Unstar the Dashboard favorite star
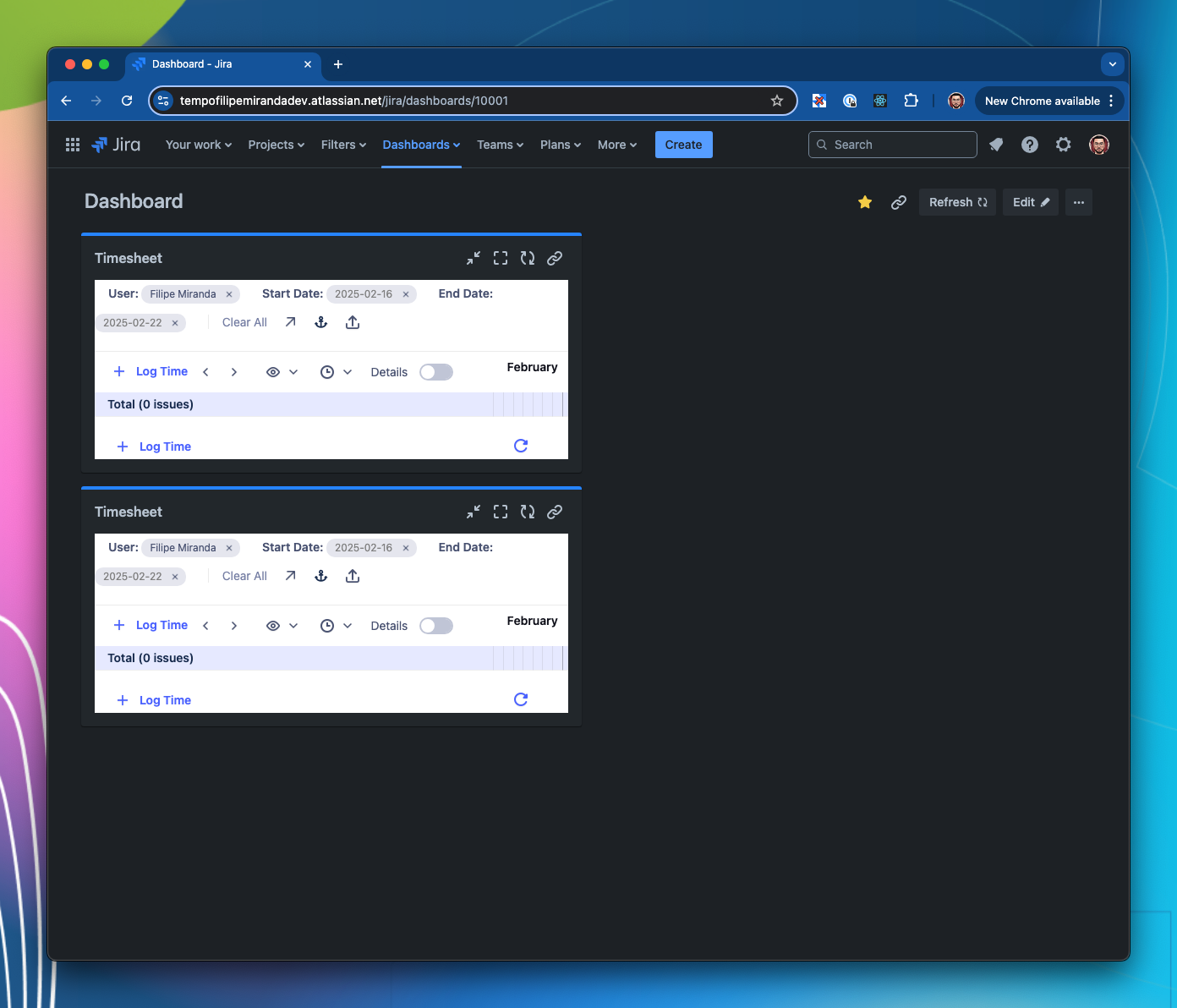 [x=865, y=202]
